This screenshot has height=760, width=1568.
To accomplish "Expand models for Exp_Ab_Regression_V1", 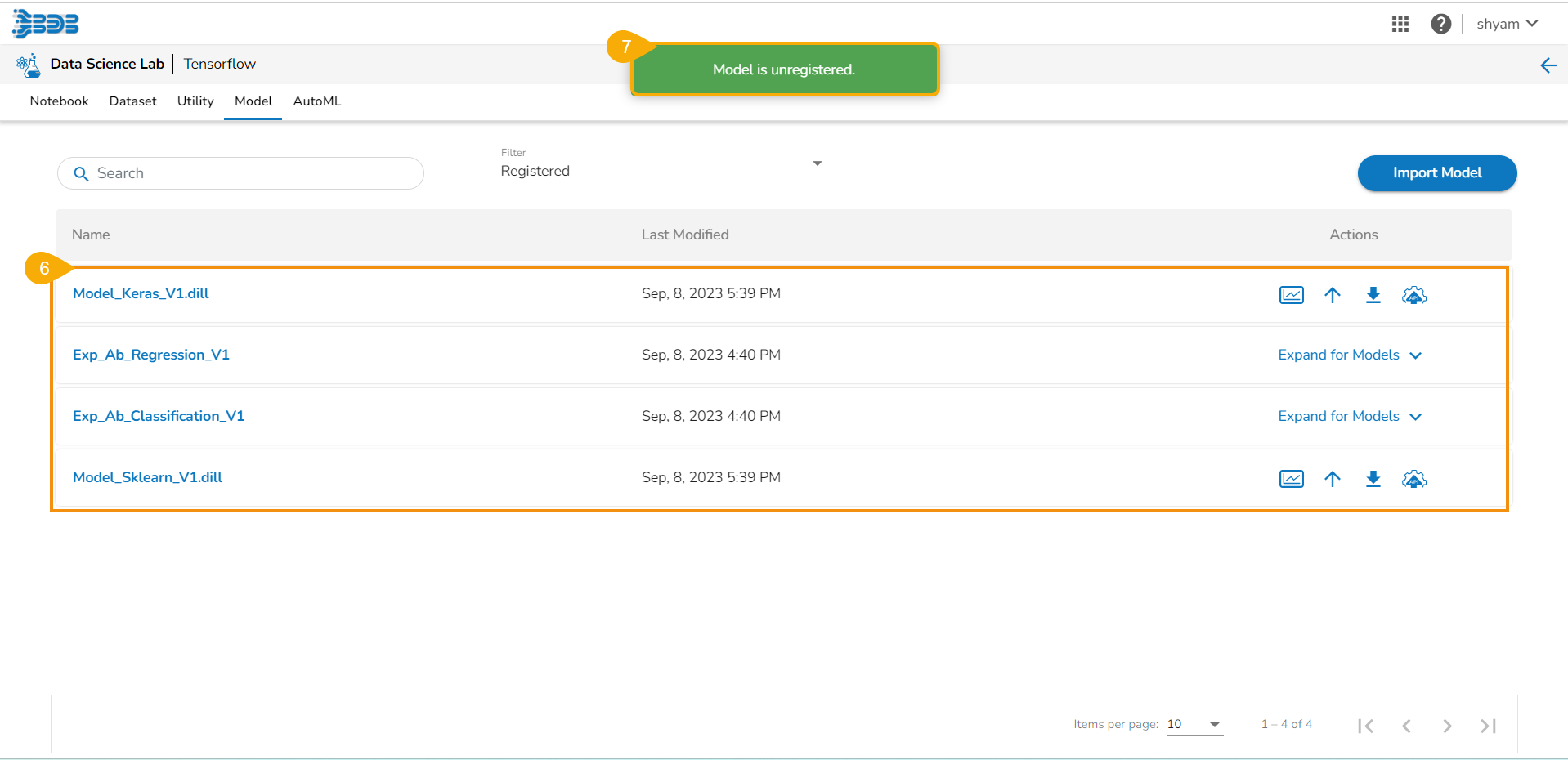I will [1350, 355].
